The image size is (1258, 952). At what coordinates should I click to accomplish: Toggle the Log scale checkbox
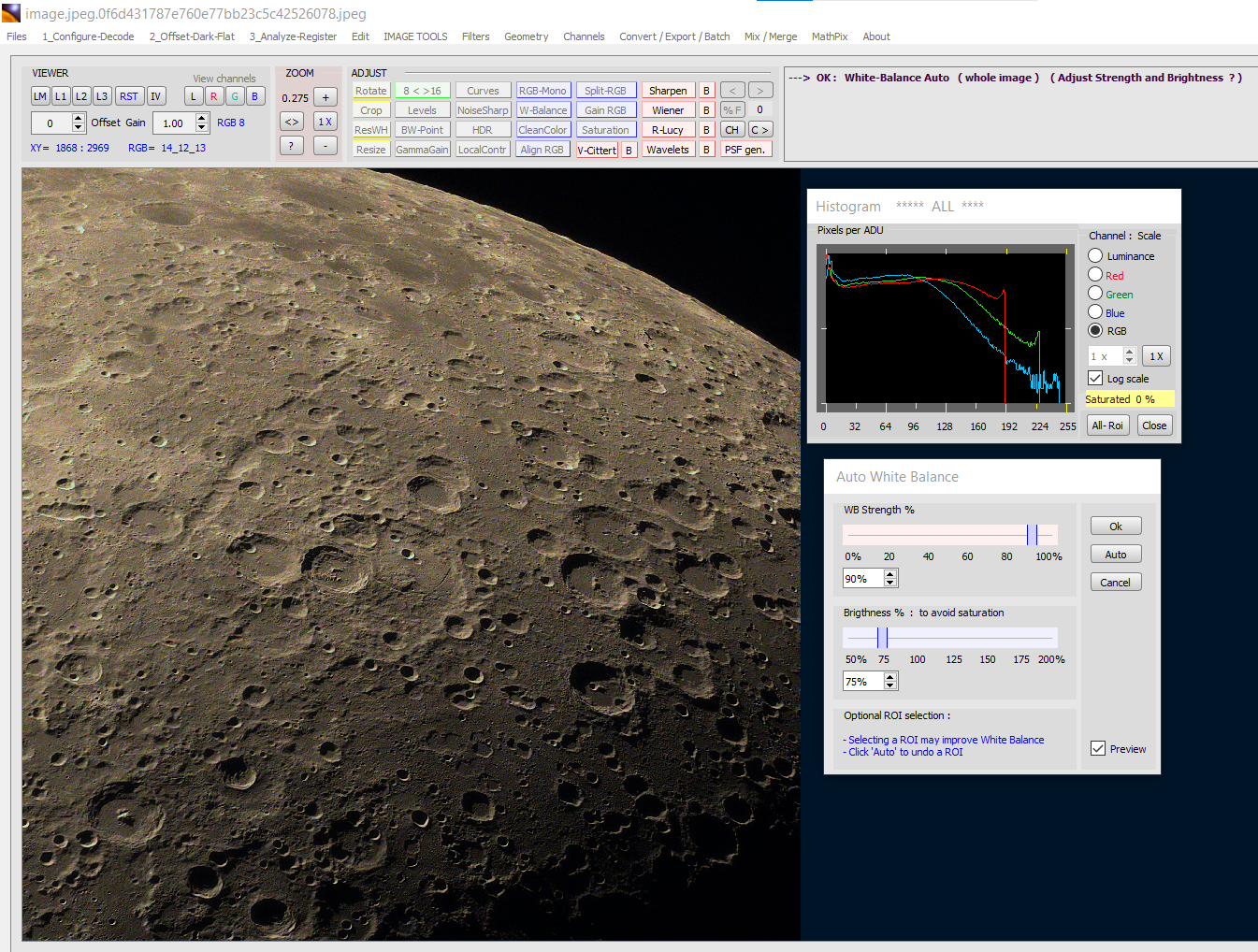(x=1096, y=378)
